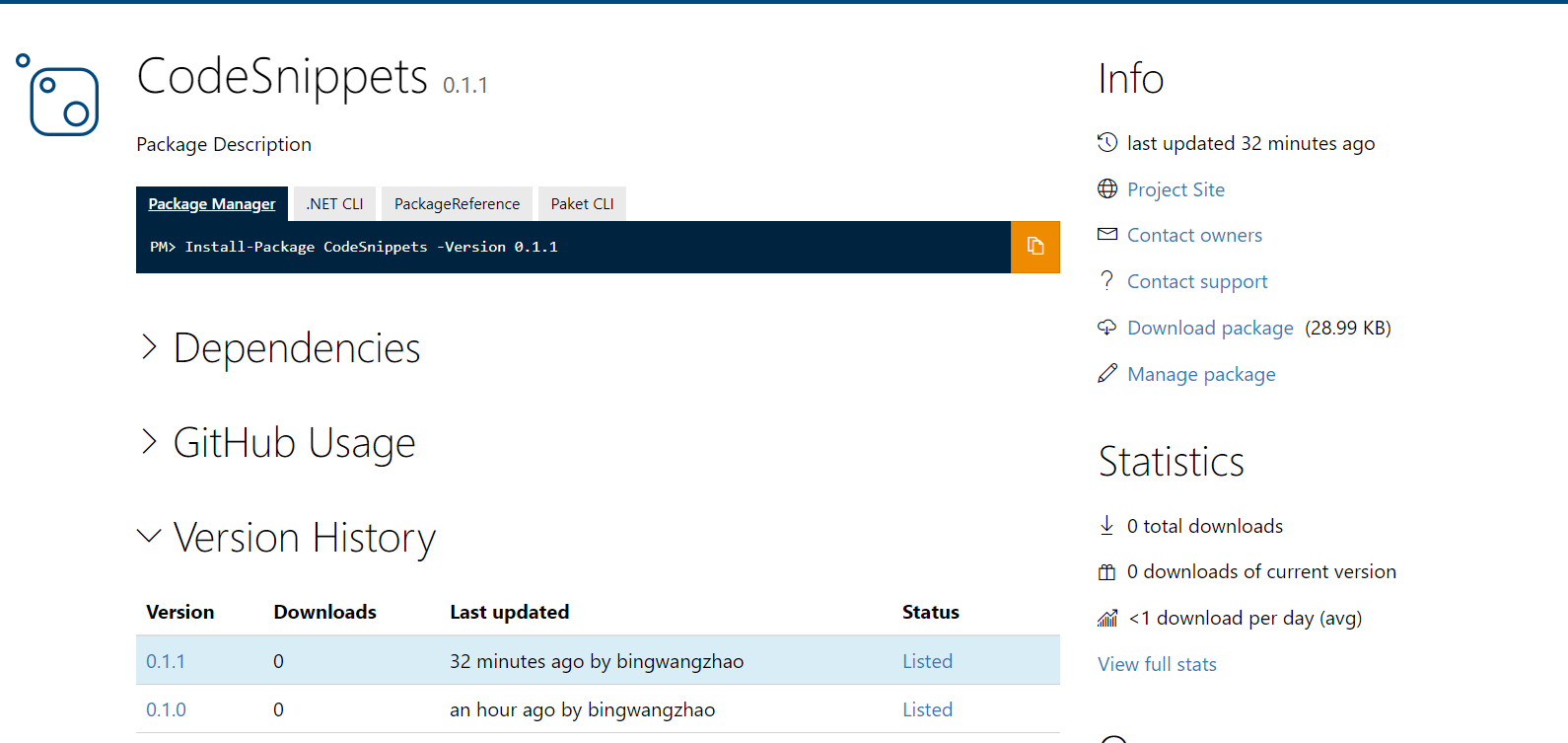The width and height of the screenshot is (1568, 743).
Task: Open the Project Site link
Action: [1176, 189]
